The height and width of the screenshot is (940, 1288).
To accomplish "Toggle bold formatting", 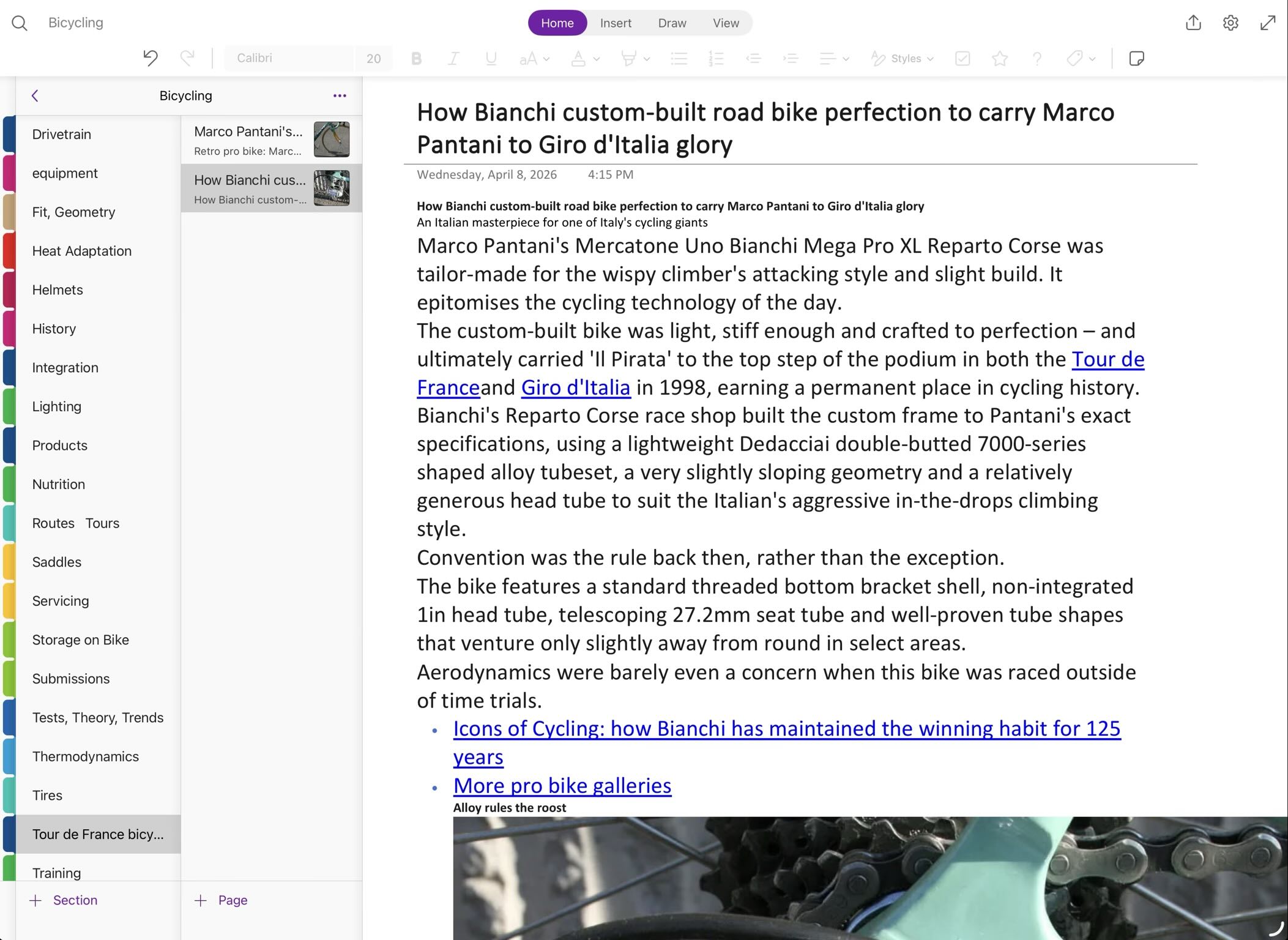I will (x=416, y=58).
